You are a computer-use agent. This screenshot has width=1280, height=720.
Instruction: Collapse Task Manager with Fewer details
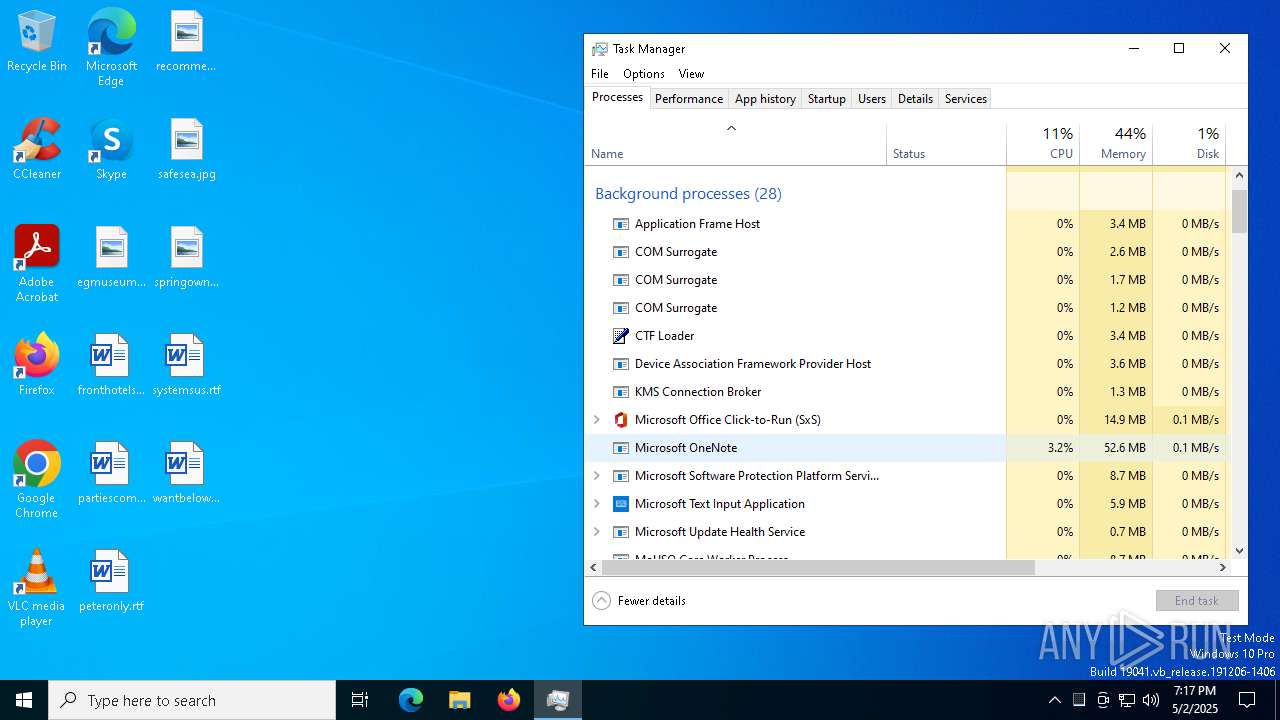639,600
